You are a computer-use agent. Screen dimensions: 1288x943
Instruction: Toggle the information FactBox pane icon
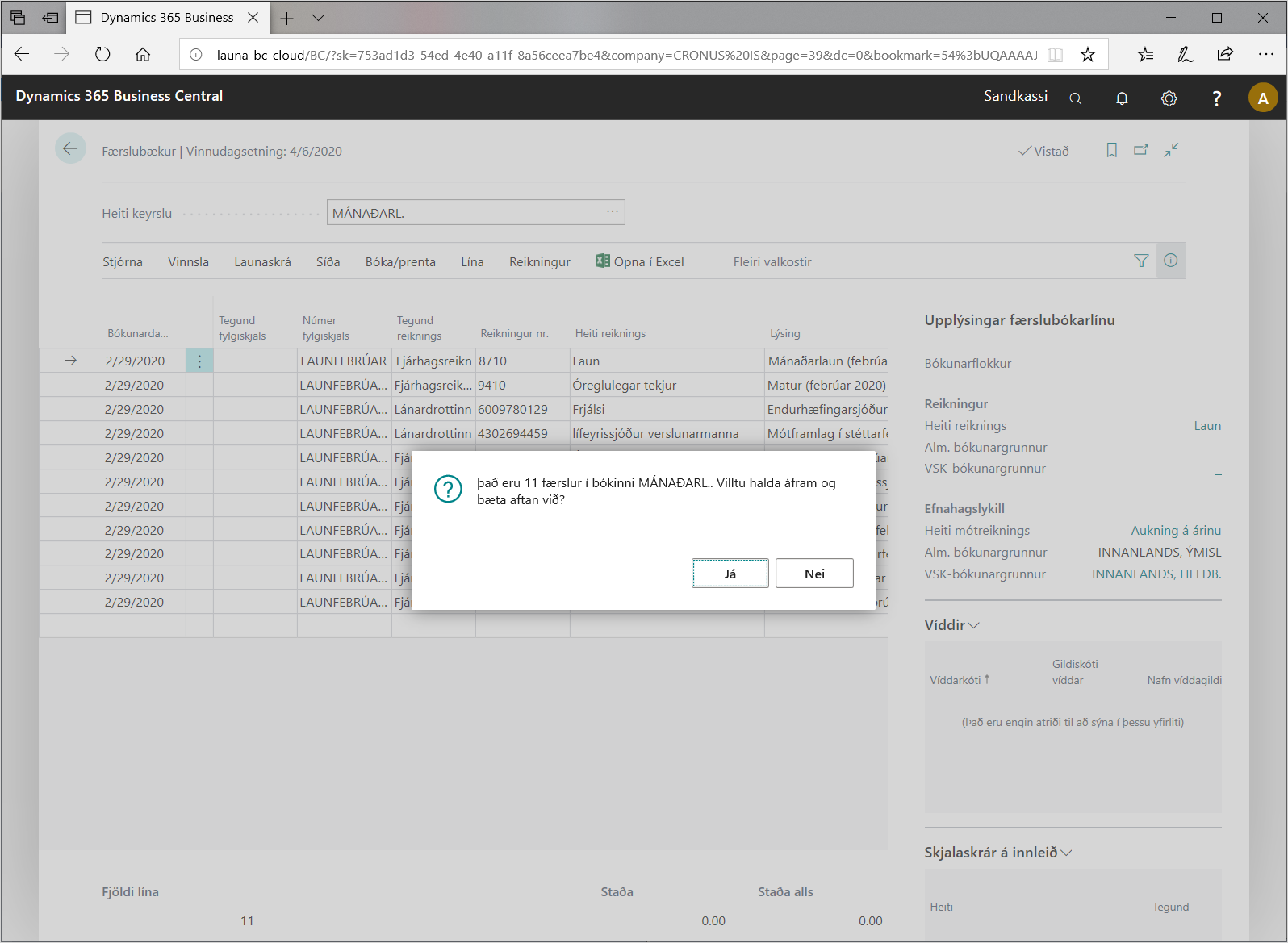1170,261
